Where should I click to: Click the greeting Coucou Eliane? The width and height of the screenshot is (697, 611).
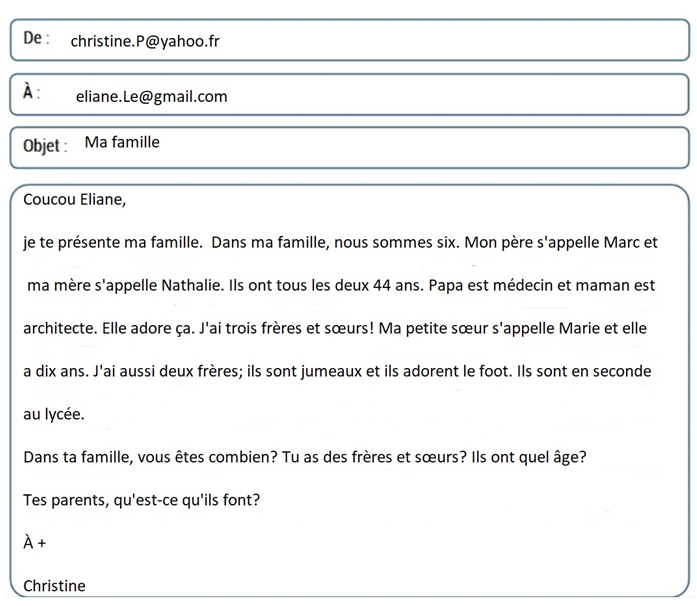coord(75,200)
